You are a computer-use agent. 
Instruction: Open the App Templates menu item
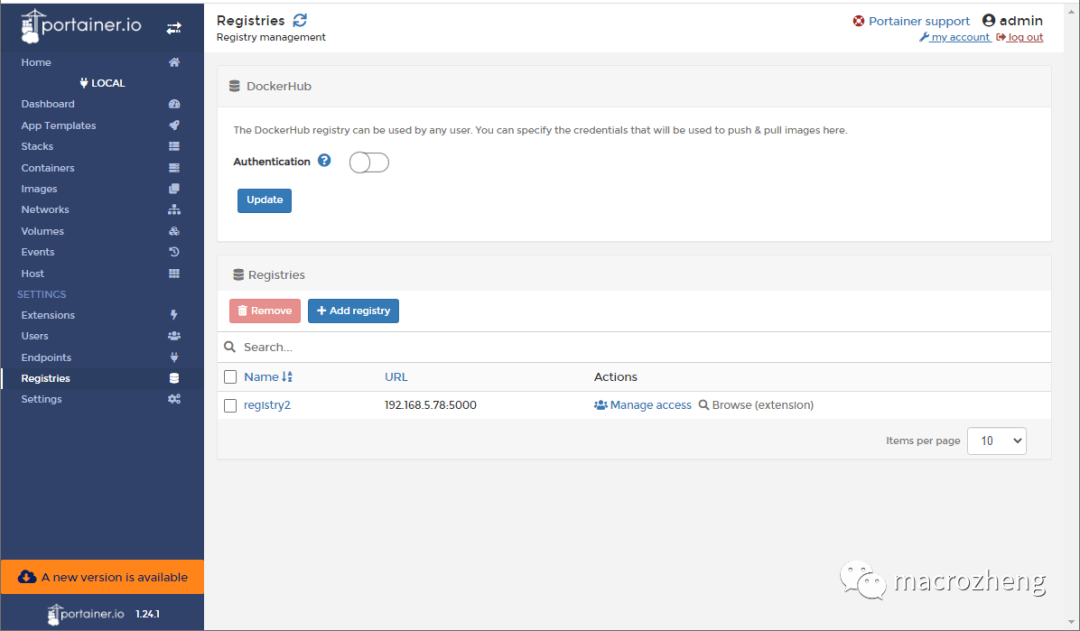coord(59,125)
